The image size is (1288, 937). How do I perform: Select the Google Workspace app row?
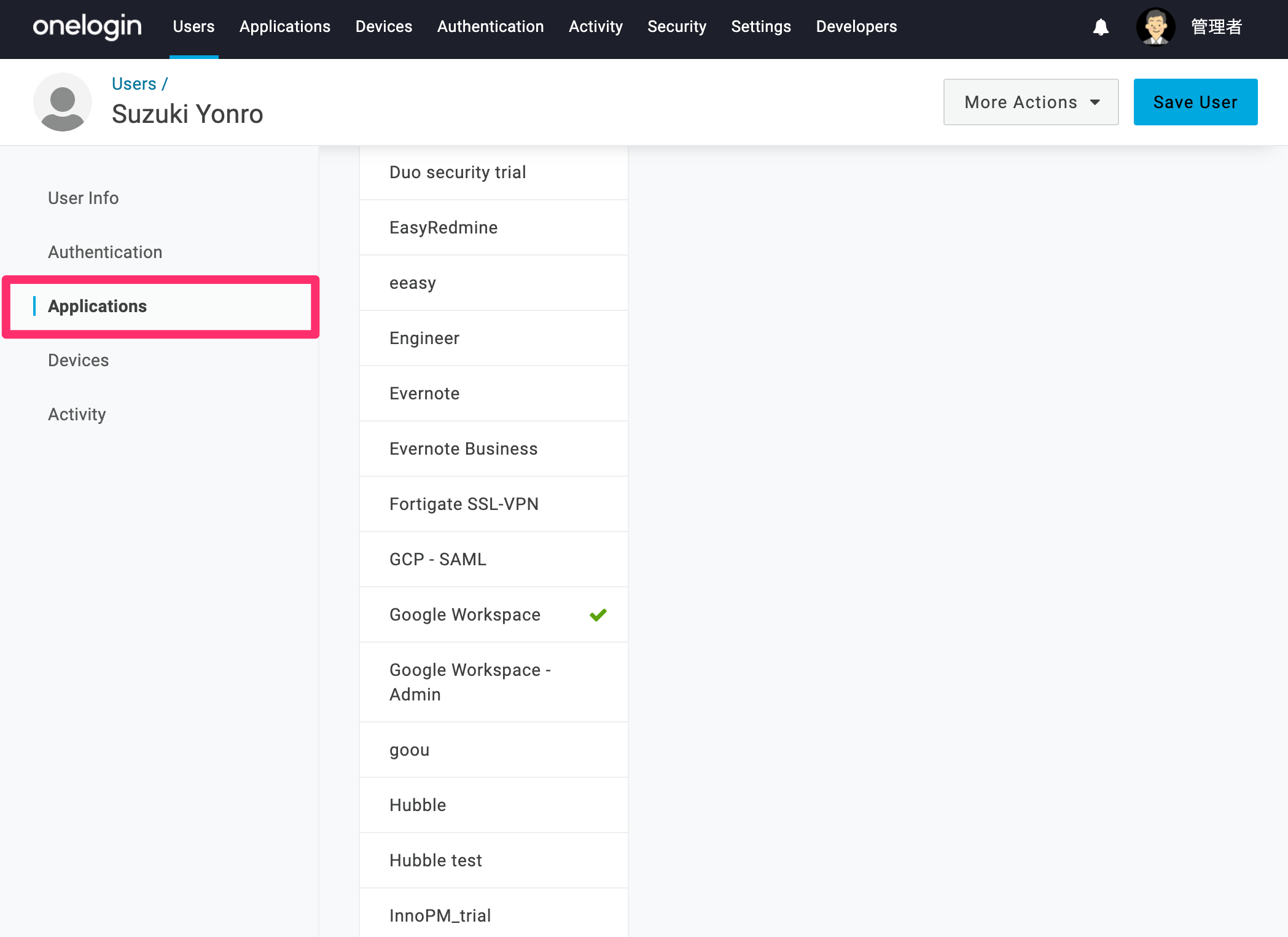coord(494,614)
